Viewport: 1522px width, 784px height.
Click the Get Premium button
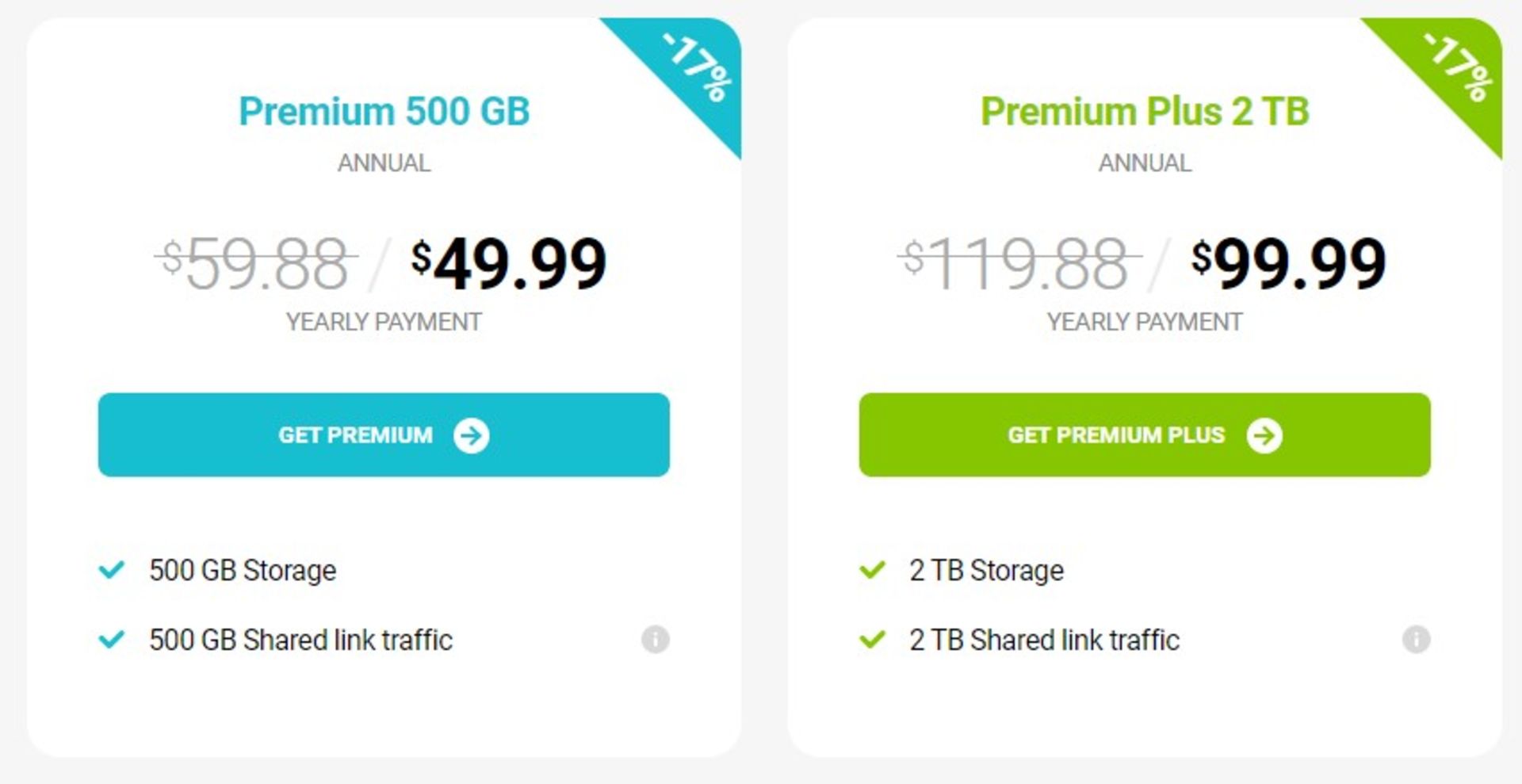pyautogui.click(x=384, y=434)
